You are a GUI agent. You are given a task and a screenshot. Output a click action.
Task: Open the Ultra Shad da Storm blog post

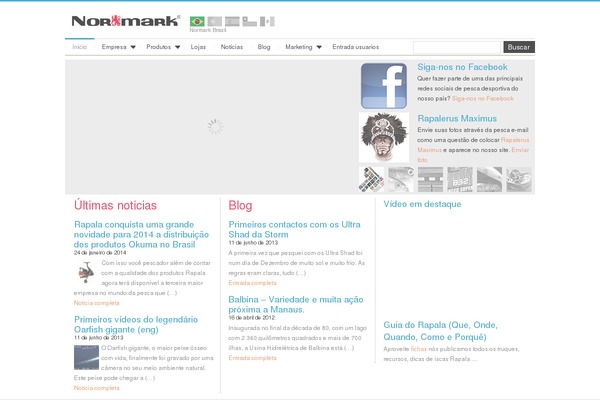[x=294, y=229]
